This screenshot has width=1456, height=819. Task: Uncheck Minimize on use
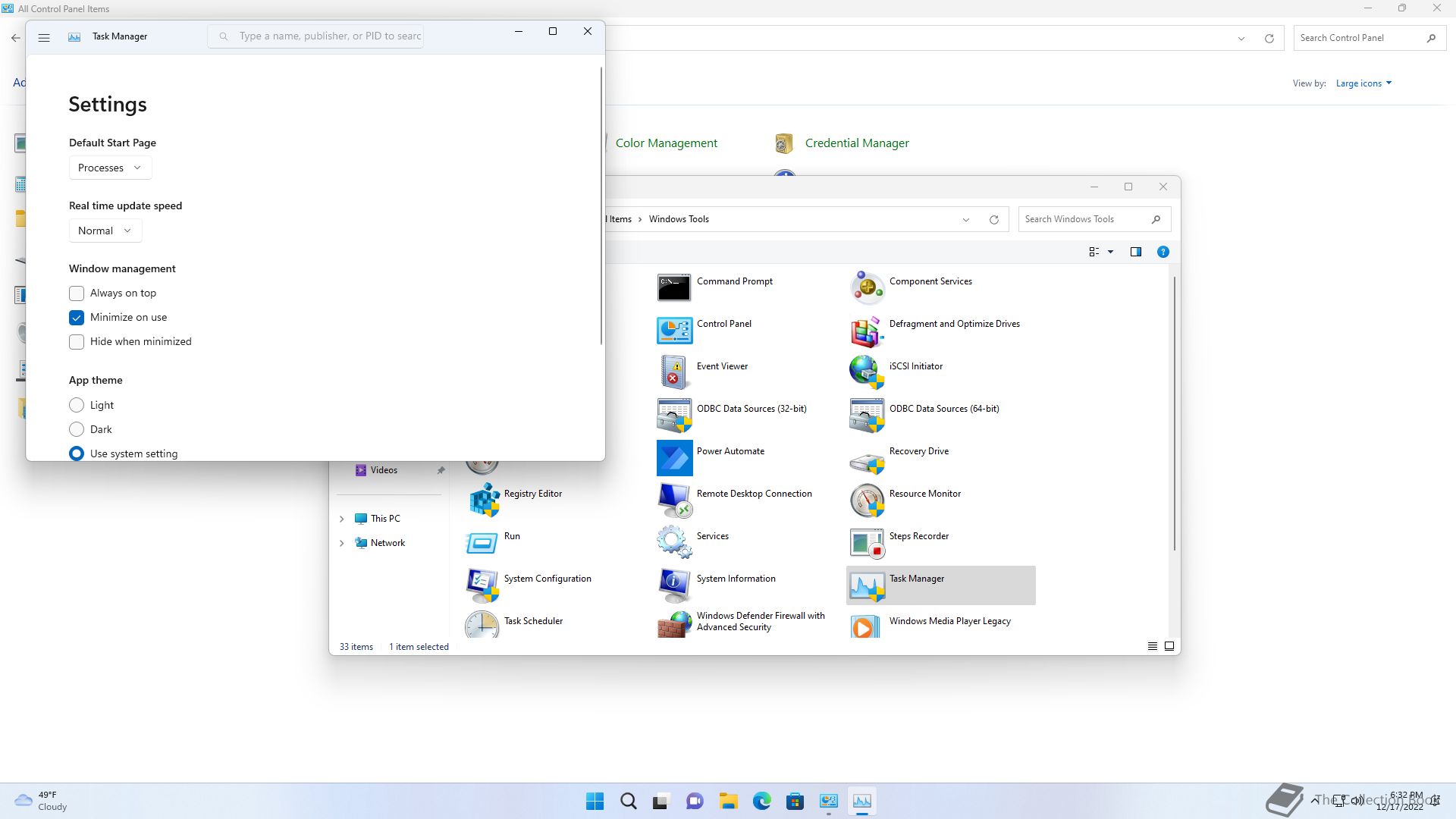point(77,318)
